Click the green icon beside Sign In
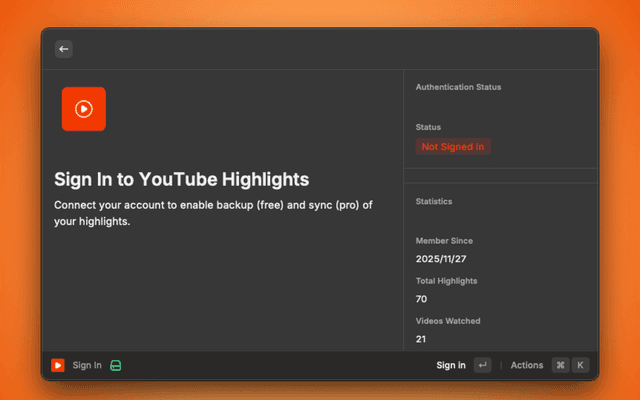Viewport: 640px width, 400px height. click(x=116, y=365)
